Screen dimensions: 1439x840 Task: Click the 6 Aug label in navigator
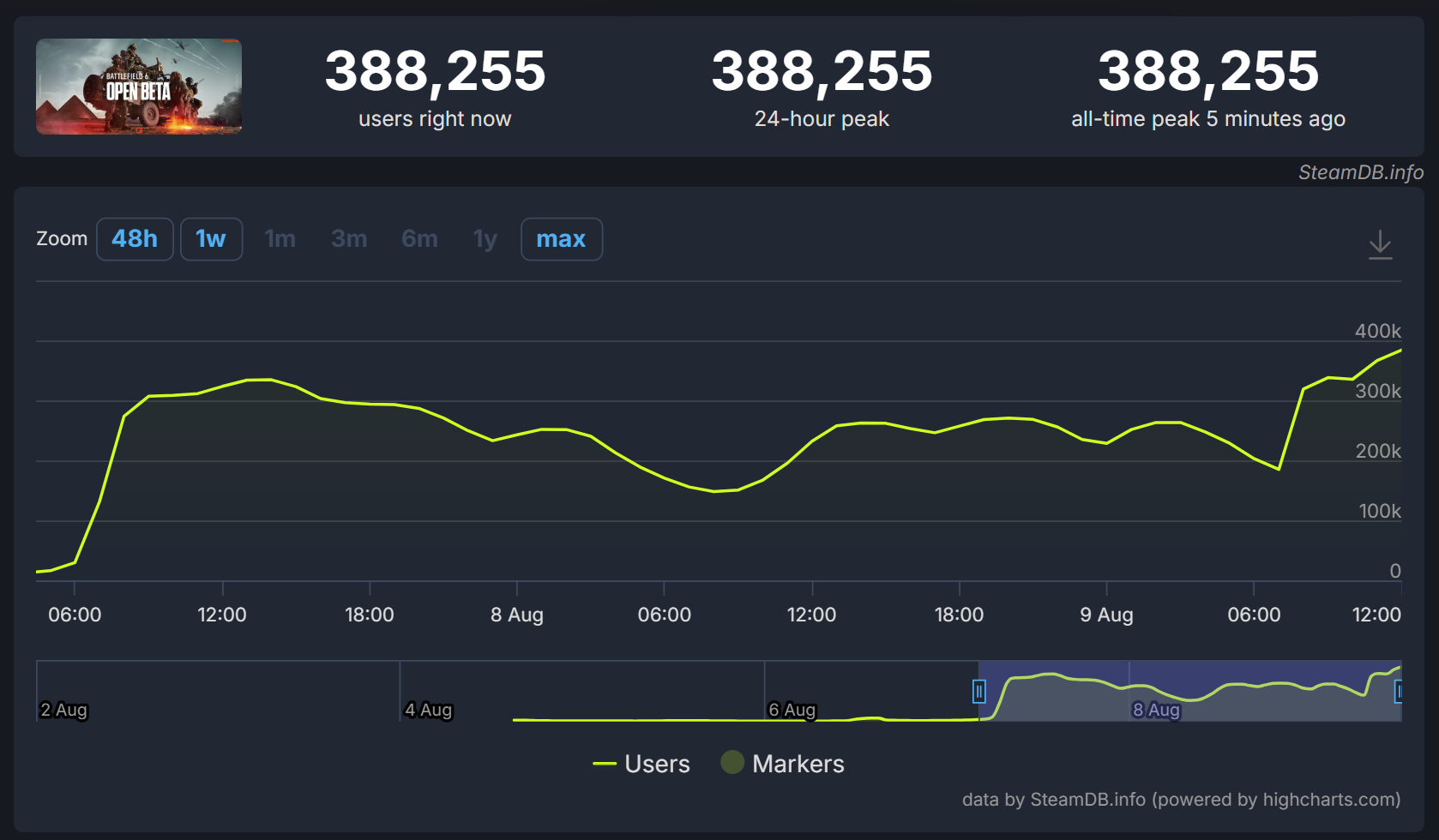point(792,710)
